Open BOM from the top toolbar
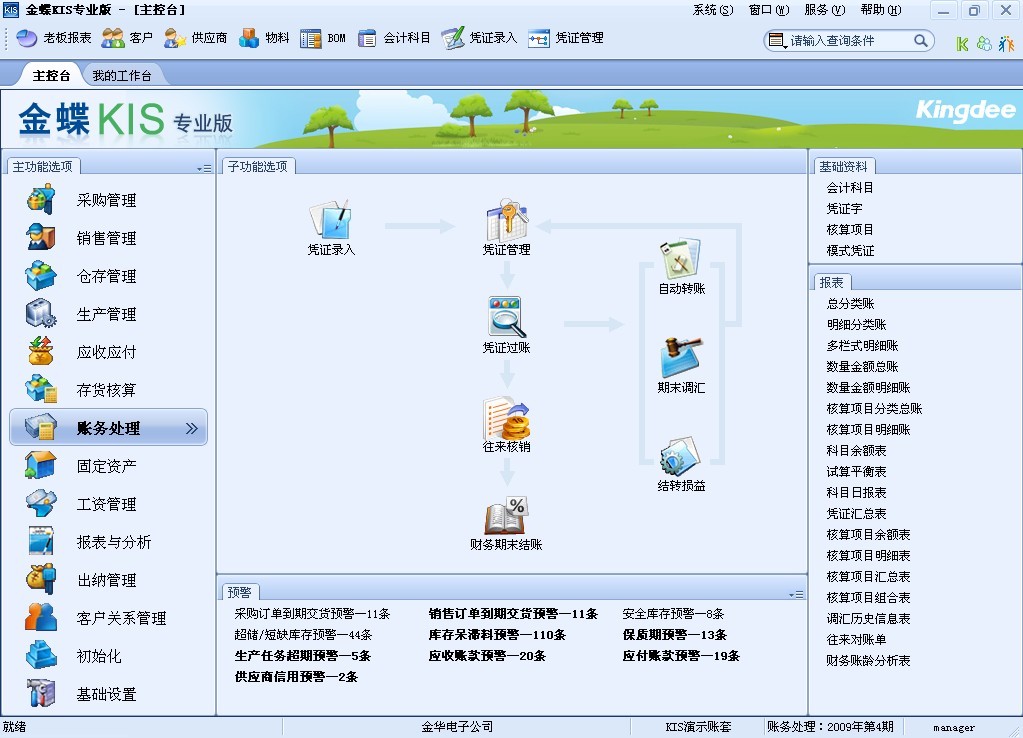1023x738 pixels. pyautogui.click(x=323, y=38)
